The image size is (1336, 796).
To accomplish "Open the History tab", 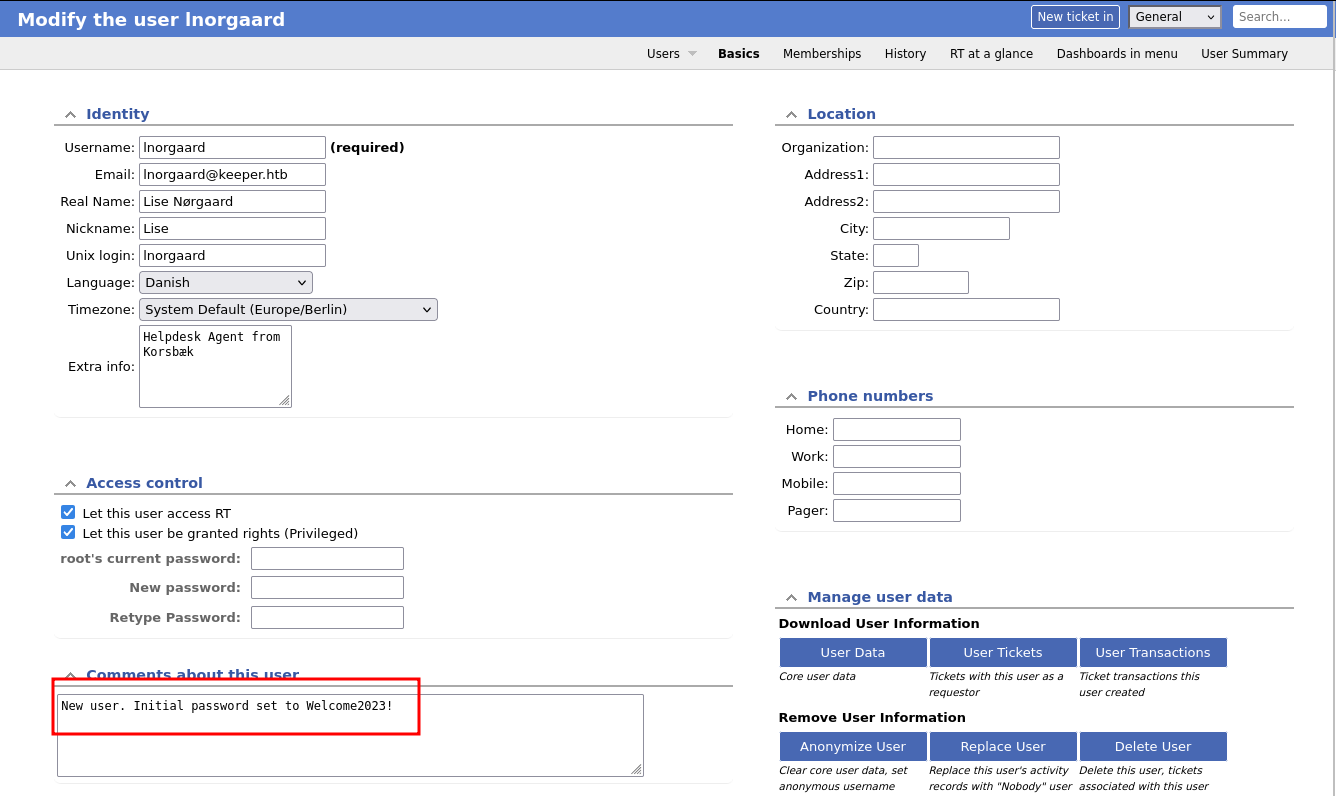I will [x=905, y=54].
